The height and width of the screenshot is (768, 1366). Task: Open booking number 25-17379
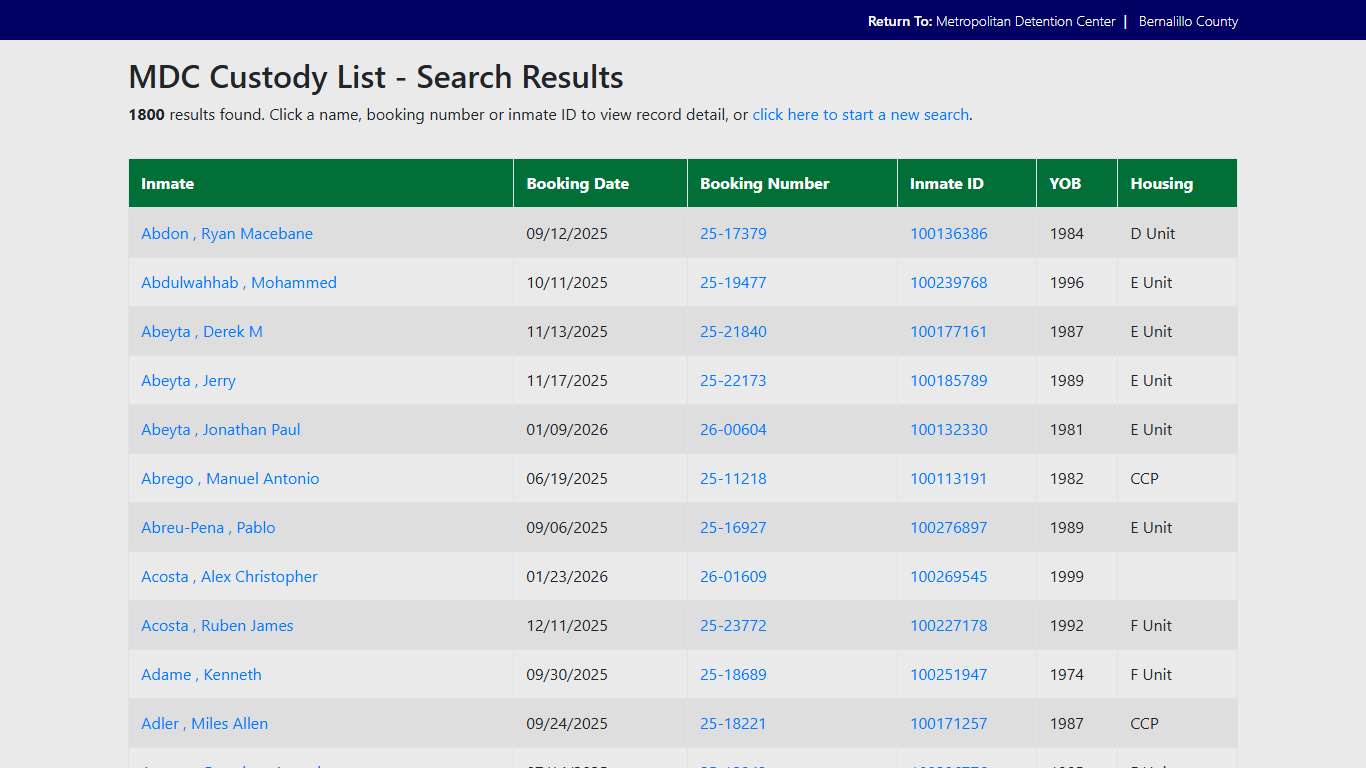[733, 233]
